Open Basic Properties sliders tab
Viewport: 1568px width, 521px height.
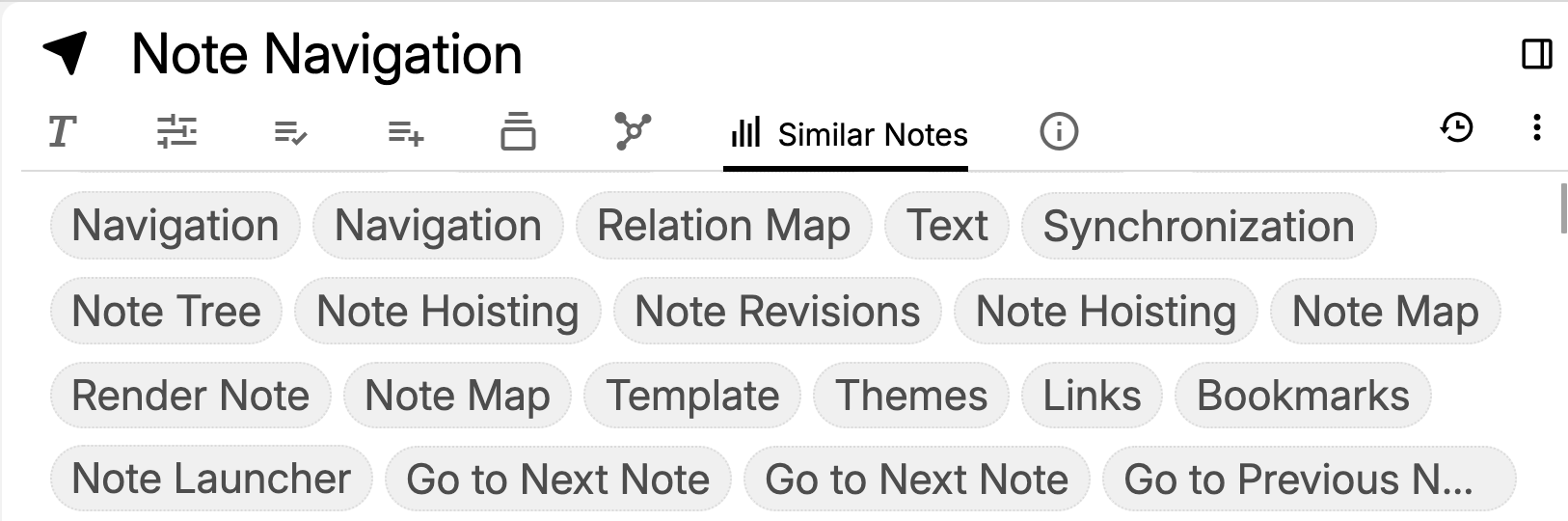[x=176, y=131]
